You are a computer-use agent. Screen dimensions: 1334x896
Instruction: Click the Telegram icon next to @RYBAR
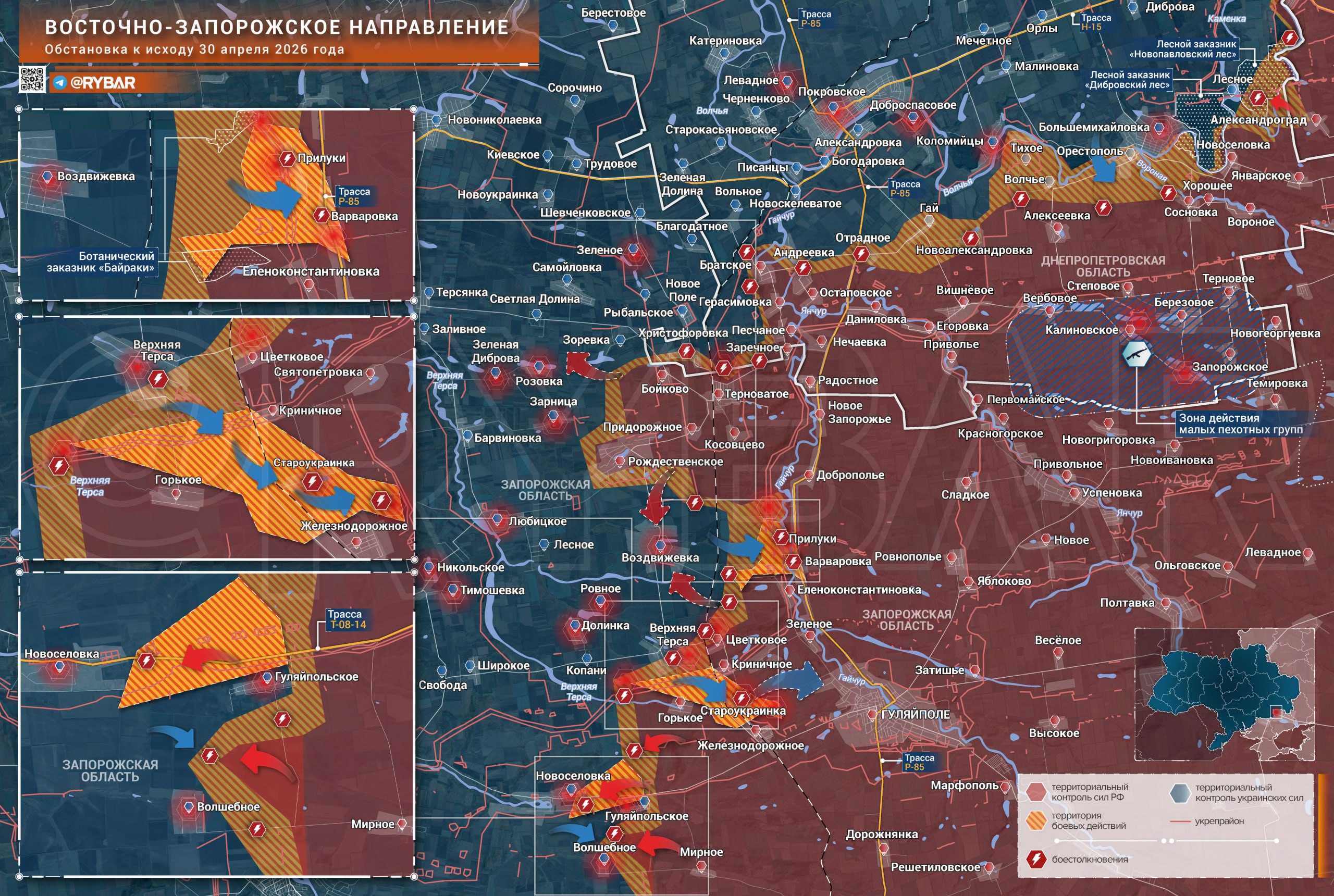point(59,83)
